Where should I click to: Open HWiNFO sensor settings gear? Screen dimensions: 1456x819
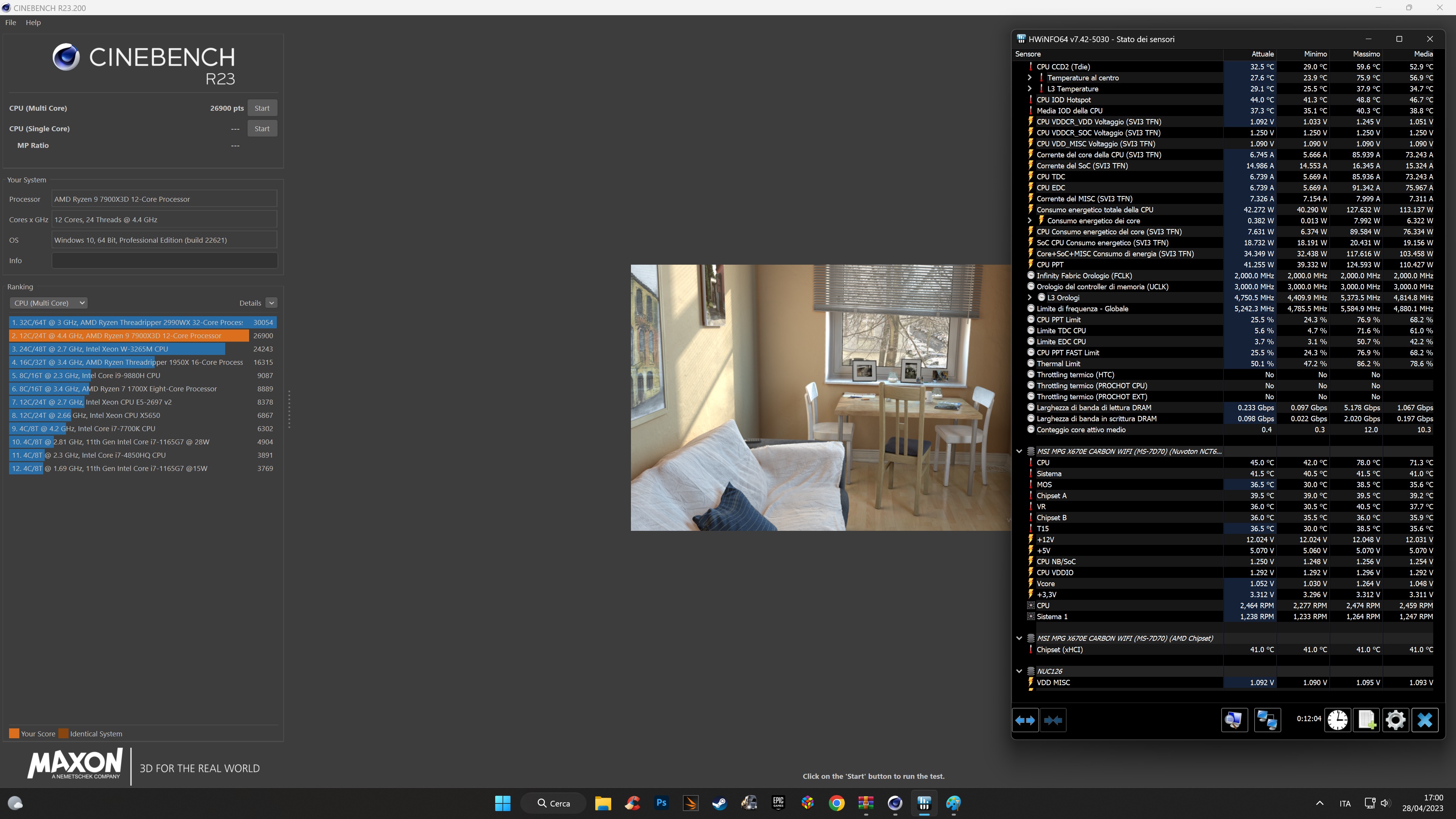click(1395, 720)
